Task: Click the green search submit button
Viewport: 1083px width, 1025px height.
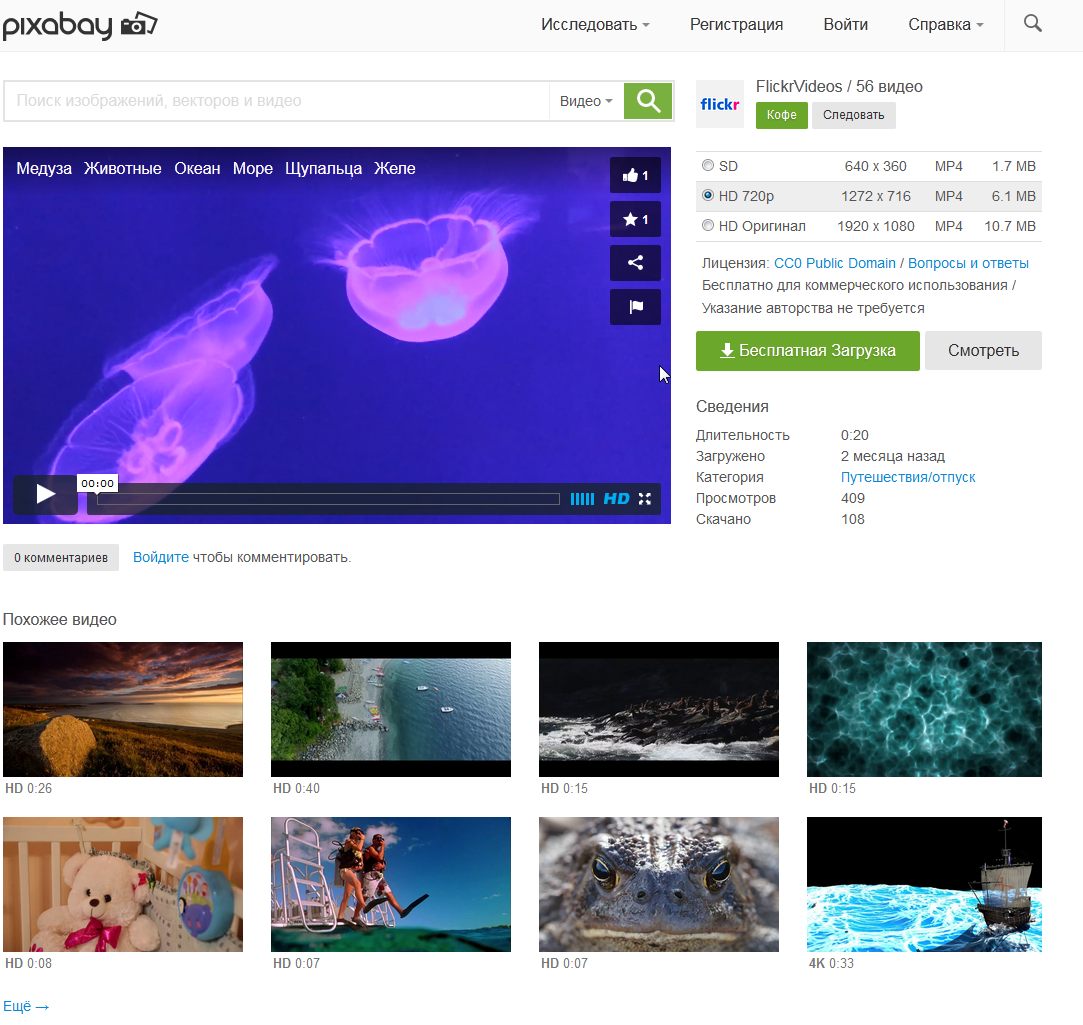Action: pyautogui.click(x=648, y=101)
